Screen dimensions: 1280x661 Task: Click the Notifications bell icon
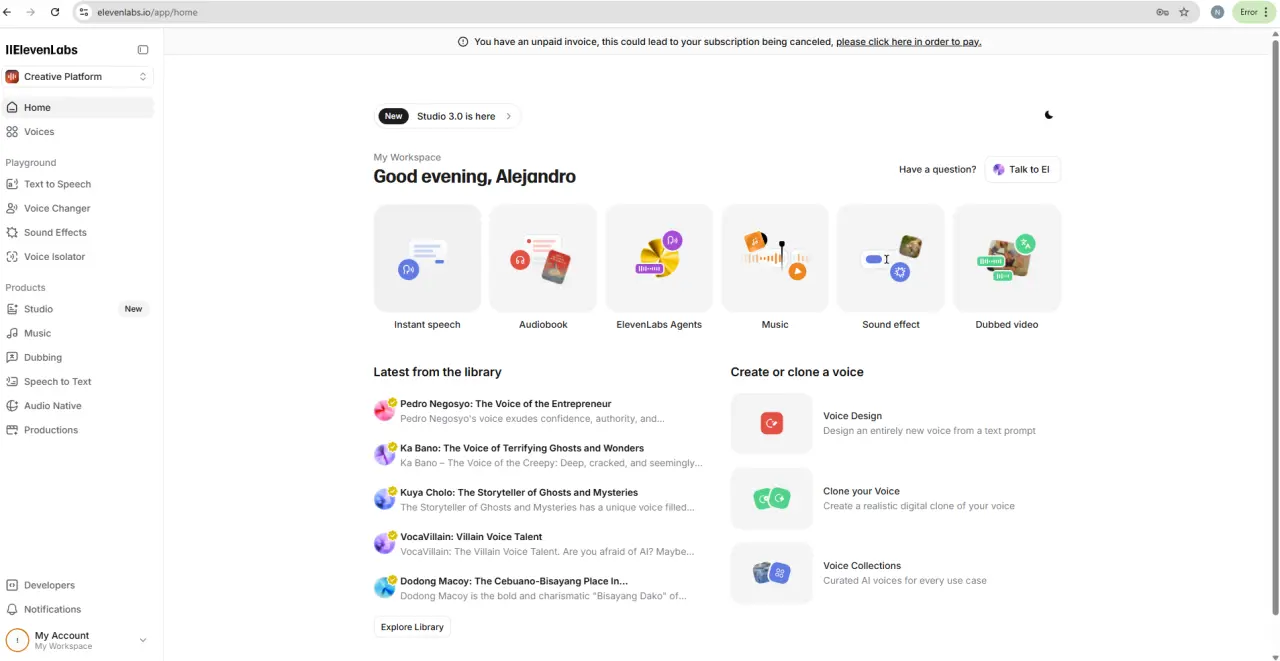pos(12,609)
